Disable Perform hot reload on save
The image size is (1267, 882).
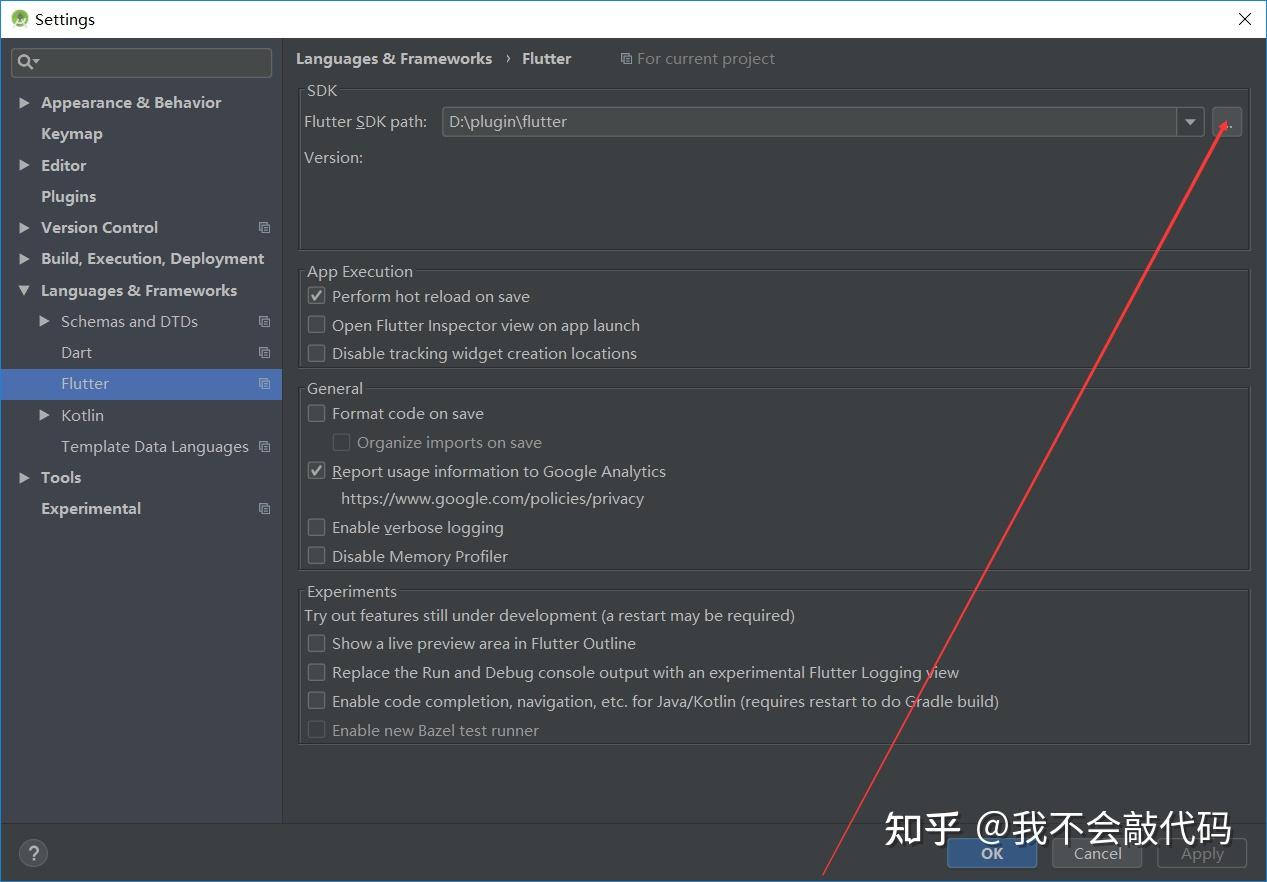[x=316, y=295]
